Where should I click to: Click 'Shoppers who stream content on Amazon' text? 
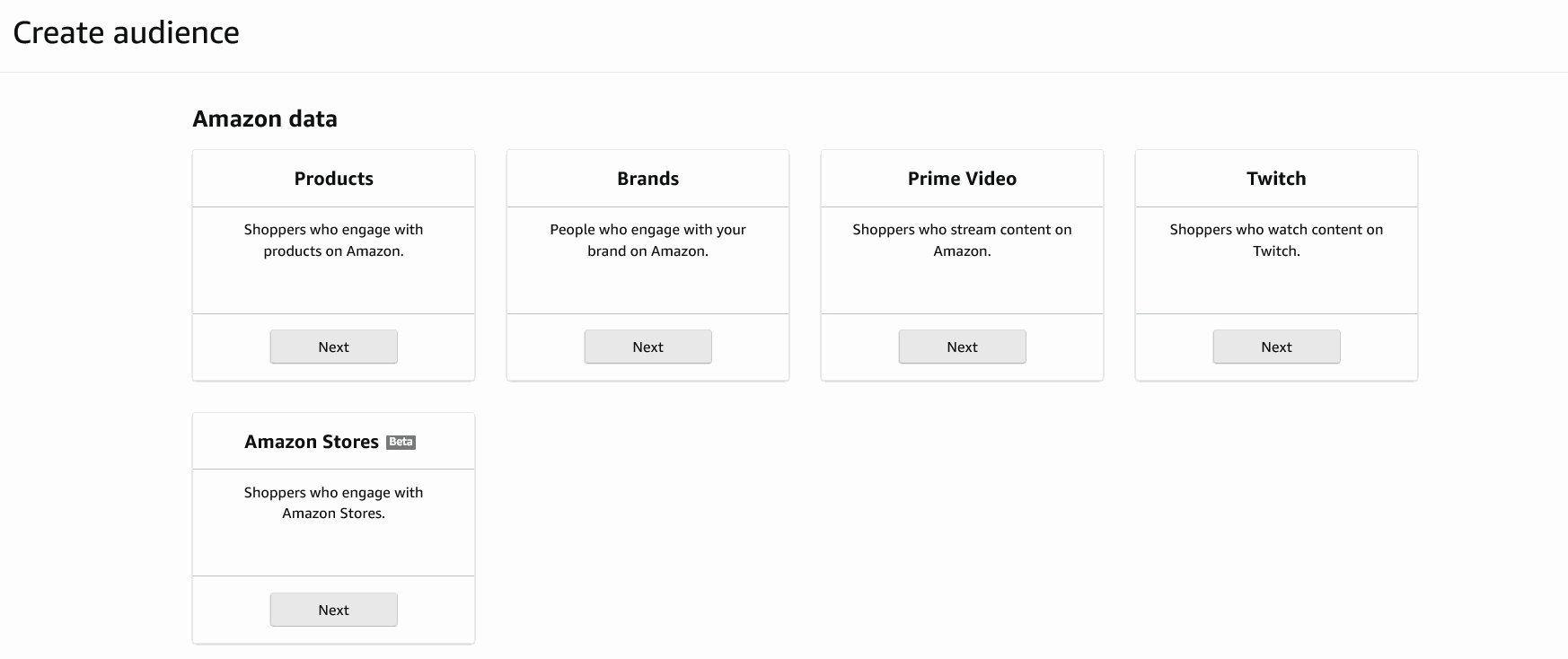(962, 240)
